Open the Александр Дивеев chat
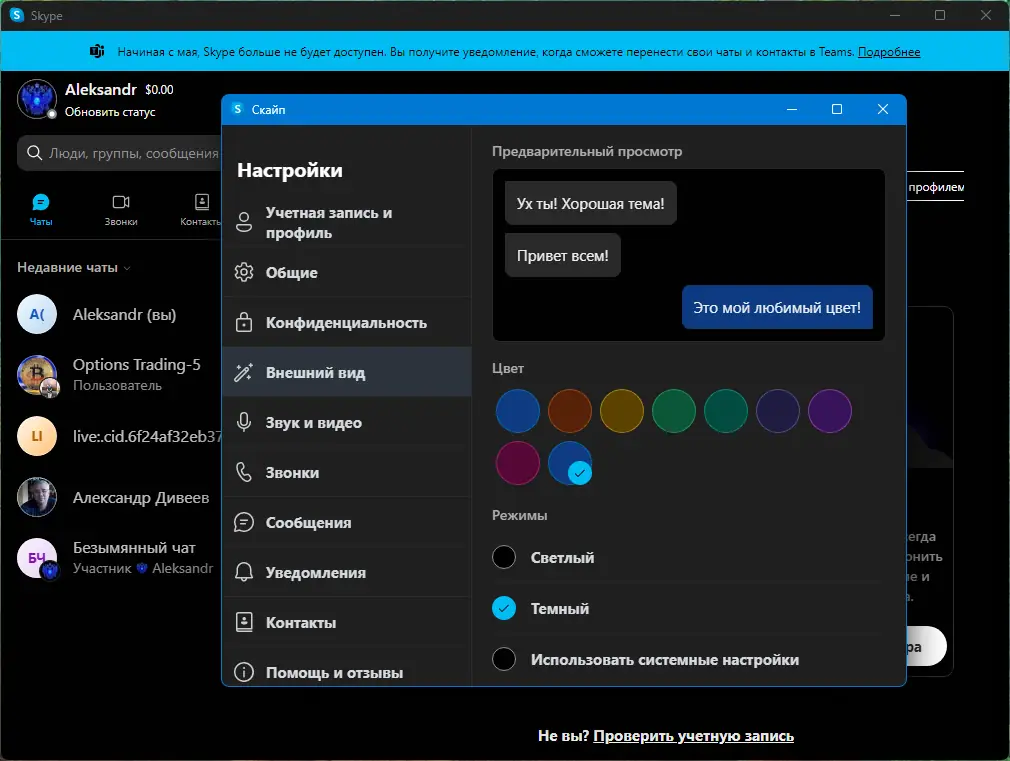Screen dimensions: 1010x761 [111, 497]
